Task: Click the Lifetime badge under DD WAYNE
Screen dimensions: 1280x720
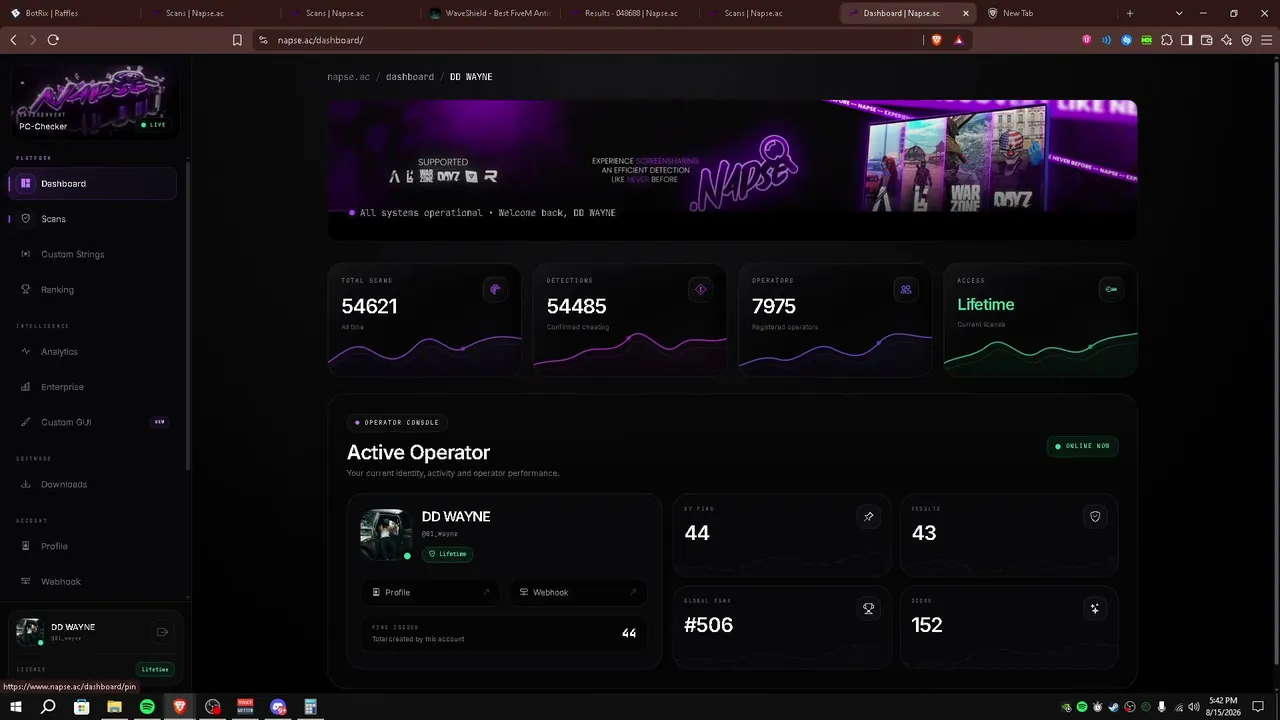Action: (x=448, y=554)
